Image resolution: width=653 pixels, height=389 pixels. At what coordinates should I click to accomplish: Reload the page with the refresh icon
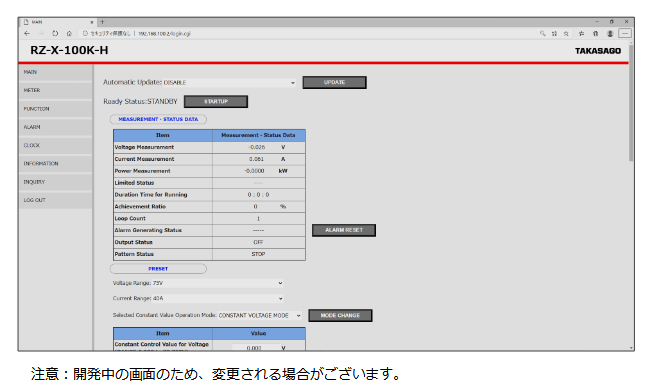55,33
